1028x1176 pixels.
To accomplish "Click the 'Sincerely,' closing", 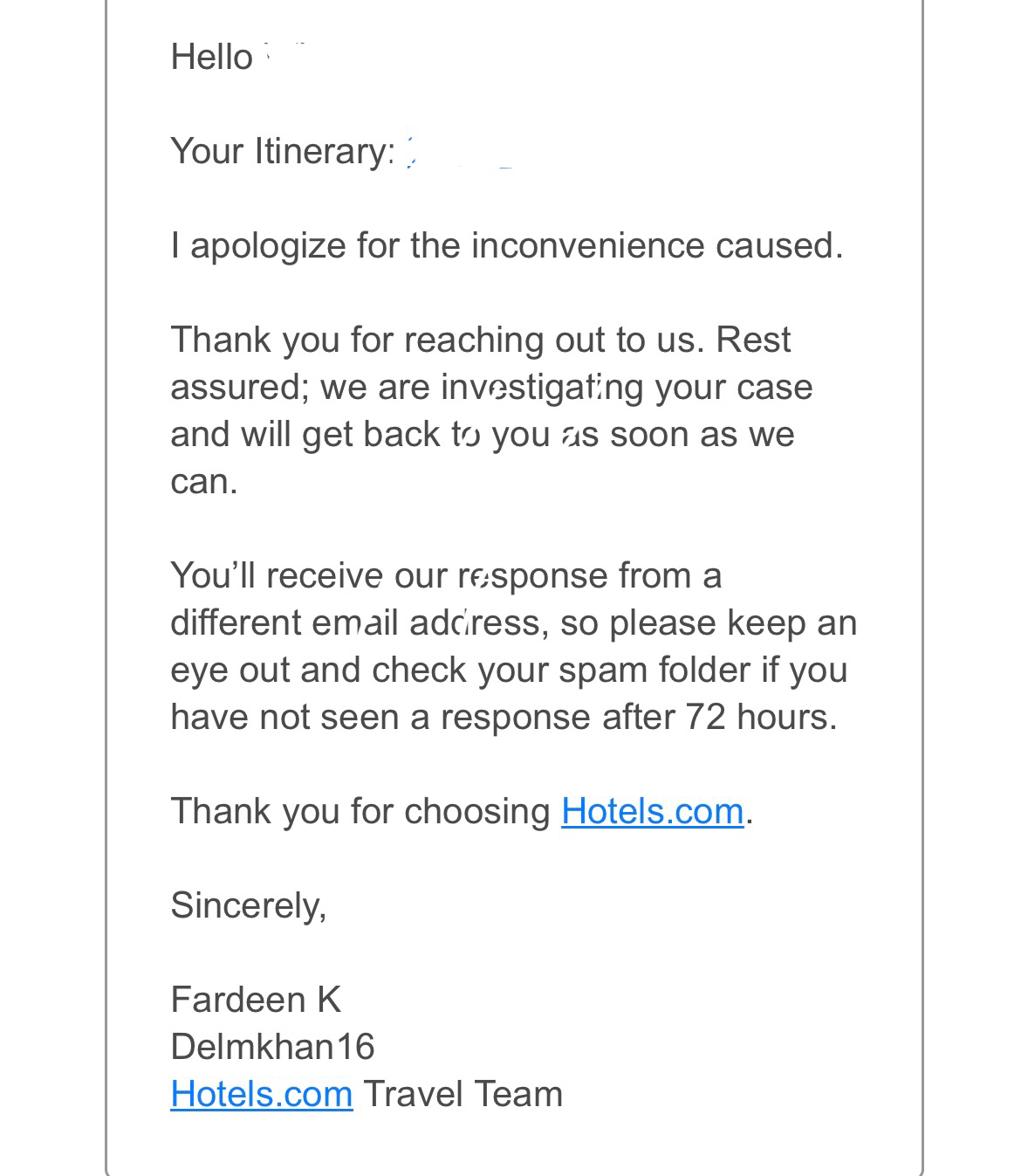I will [249, 905].
